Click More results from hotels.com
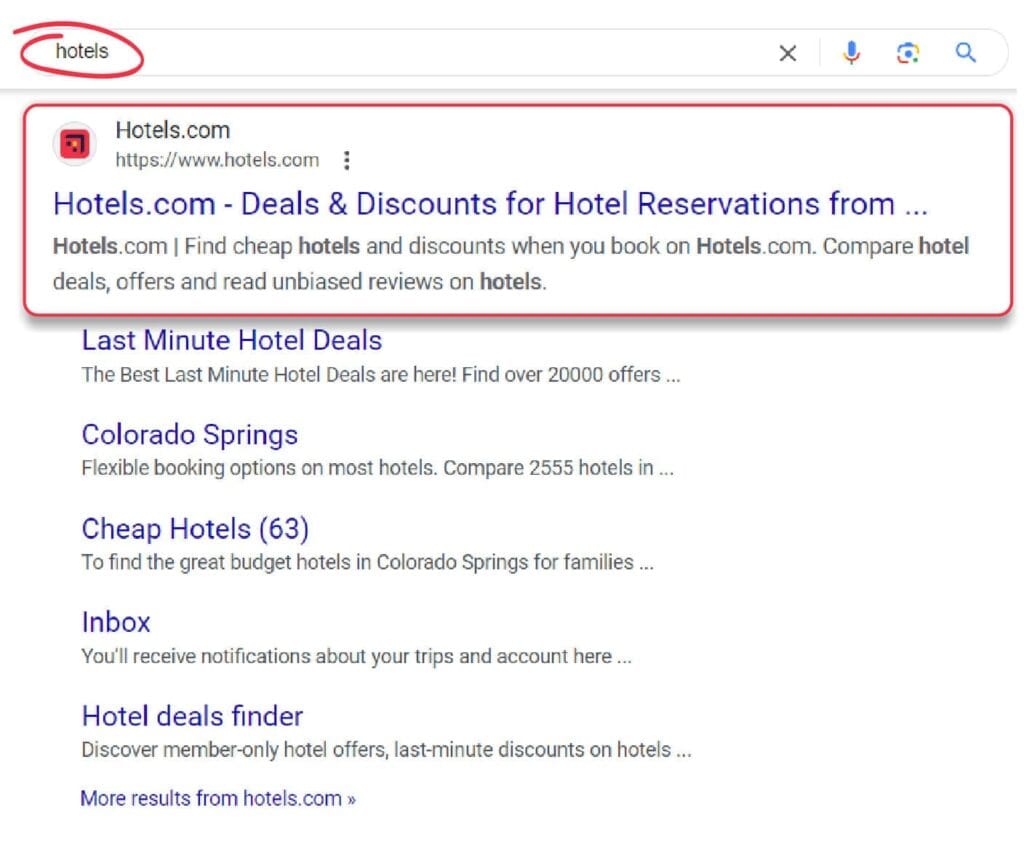Viewport: 1024px width, 842px height. (x=217, y=798)
